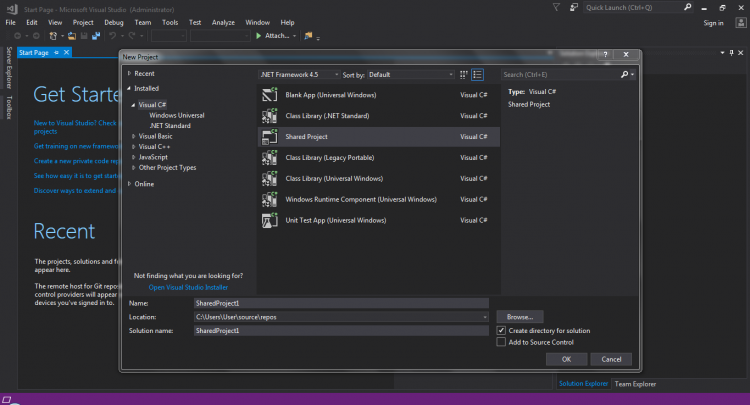The width and height of the screenshot is (750, 405).
Task: Close the Start Page tab
Action: [x=66, y=53]
